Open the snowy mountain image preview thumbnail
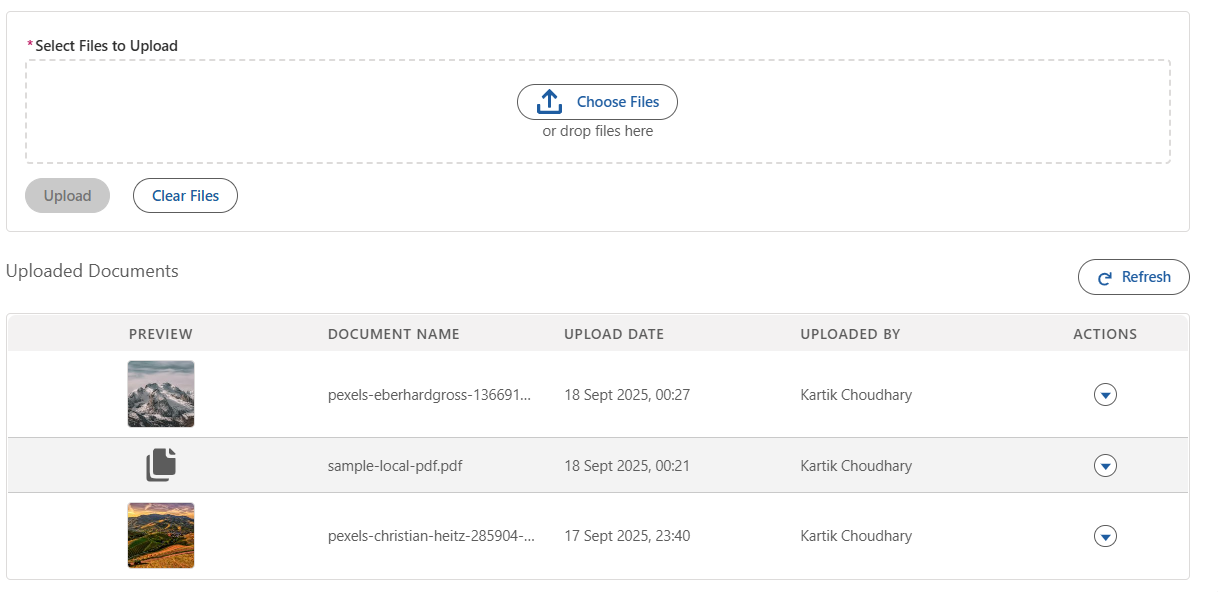Screen dimensions: 1218x592 coord(161,394)
